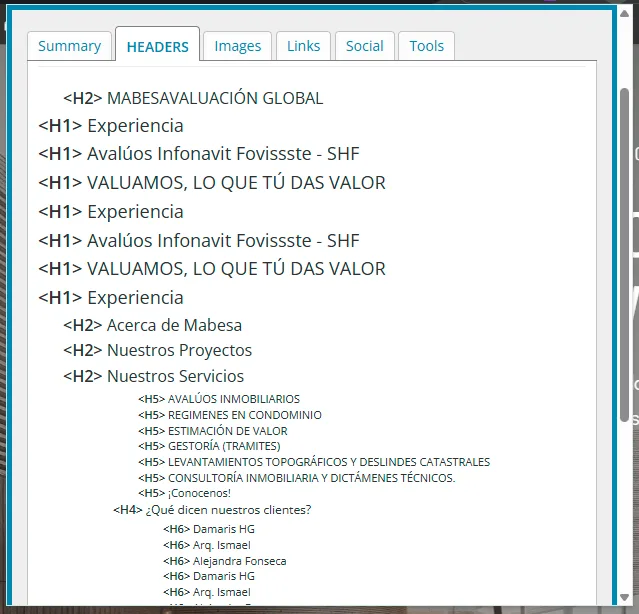639x614 pixels.
Task: Click the H2 MABESAVALUACIÓN GLOBAL header
Action: pos(193,98)
